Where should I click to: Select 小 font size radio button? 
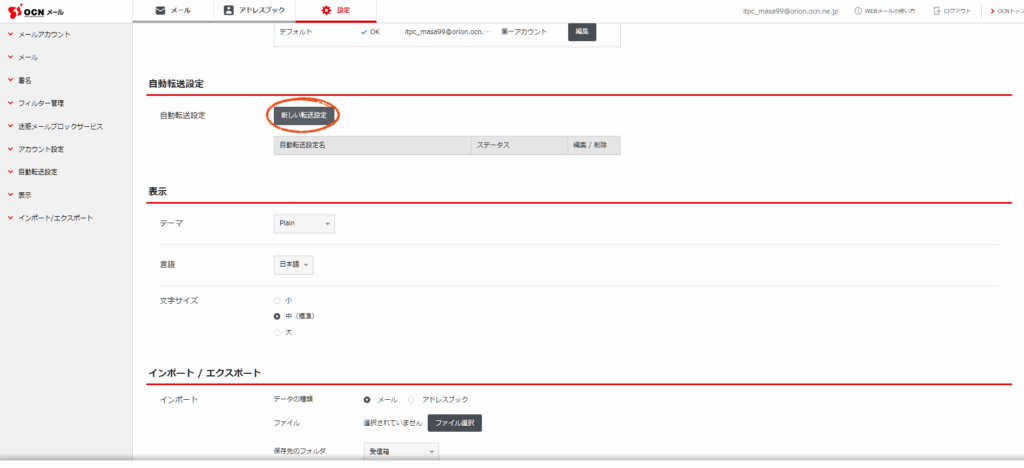click(277, 300)
